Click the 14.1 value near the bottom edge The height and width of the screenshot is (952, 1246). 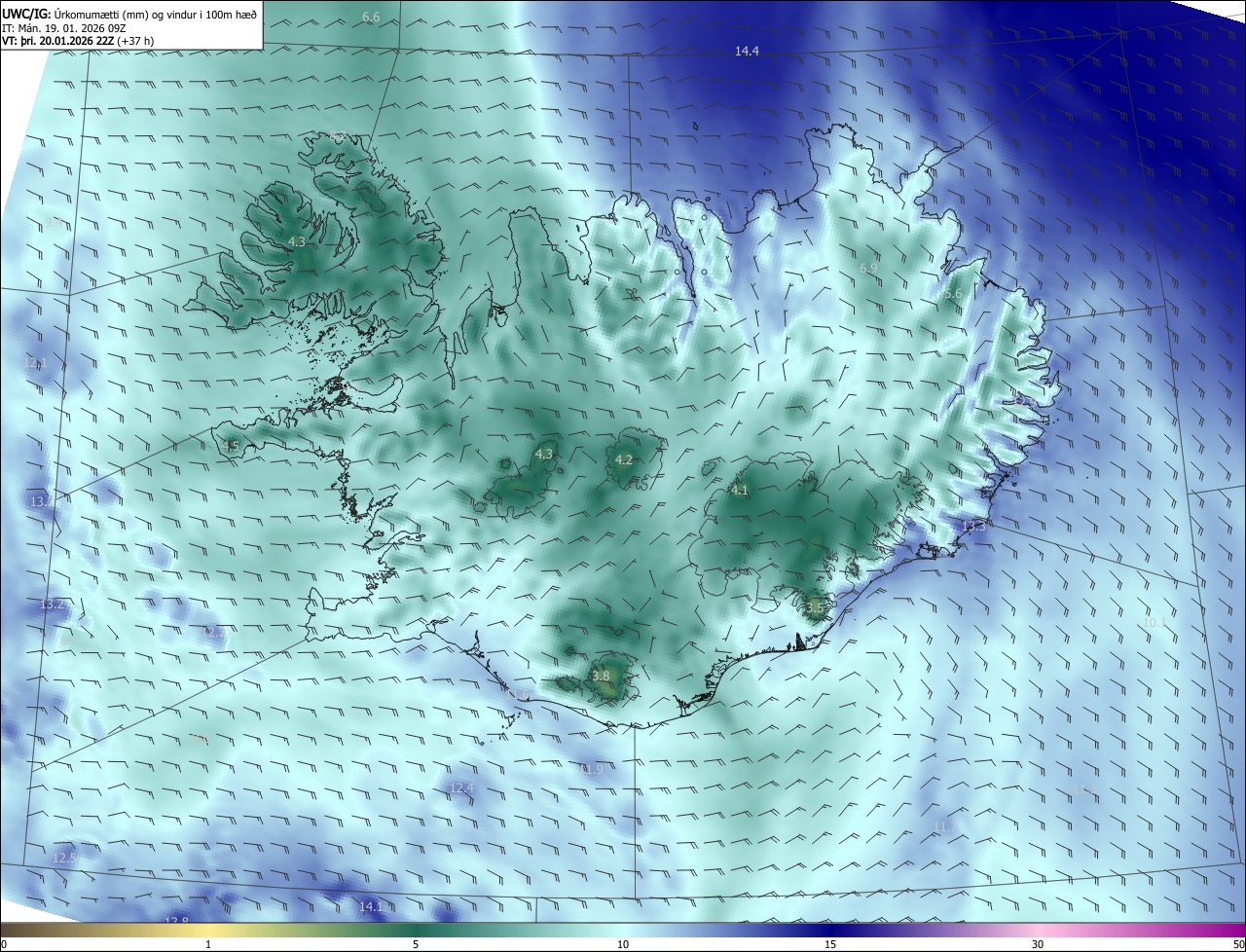[x=371, y=906]
